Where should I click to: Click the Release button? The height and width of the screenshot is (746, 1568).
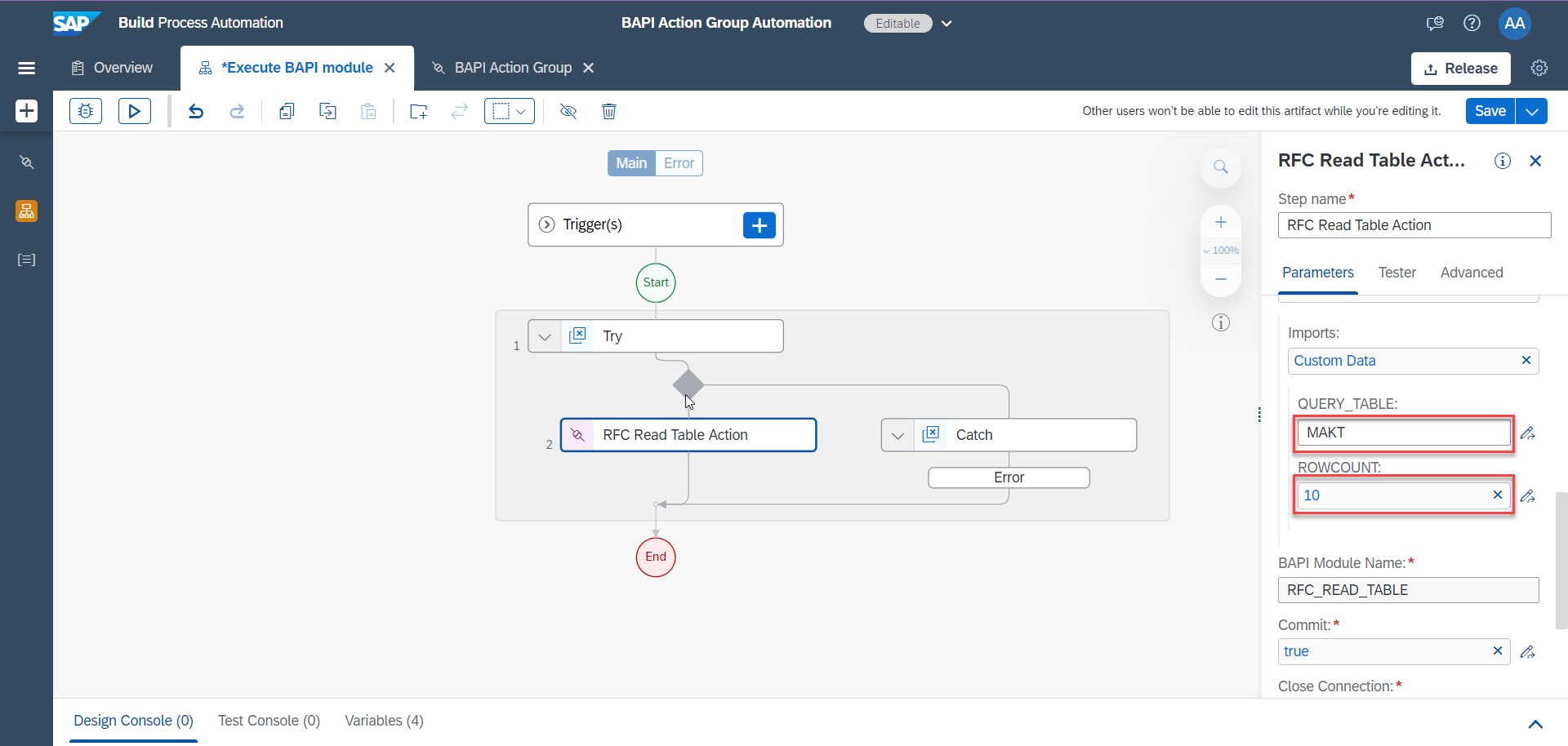(x=1460, y=69)
